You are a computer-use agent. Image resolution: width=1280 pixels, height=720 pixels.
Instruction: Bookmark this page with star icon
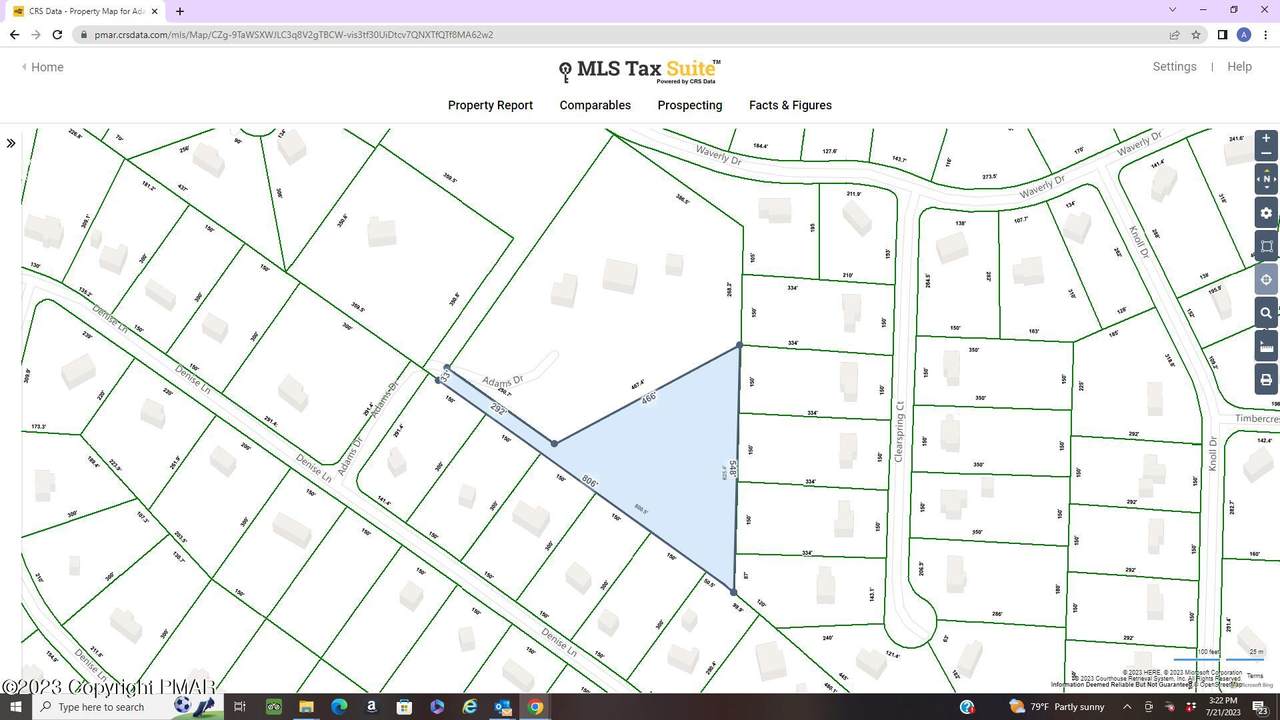(x=1196, y=35)
